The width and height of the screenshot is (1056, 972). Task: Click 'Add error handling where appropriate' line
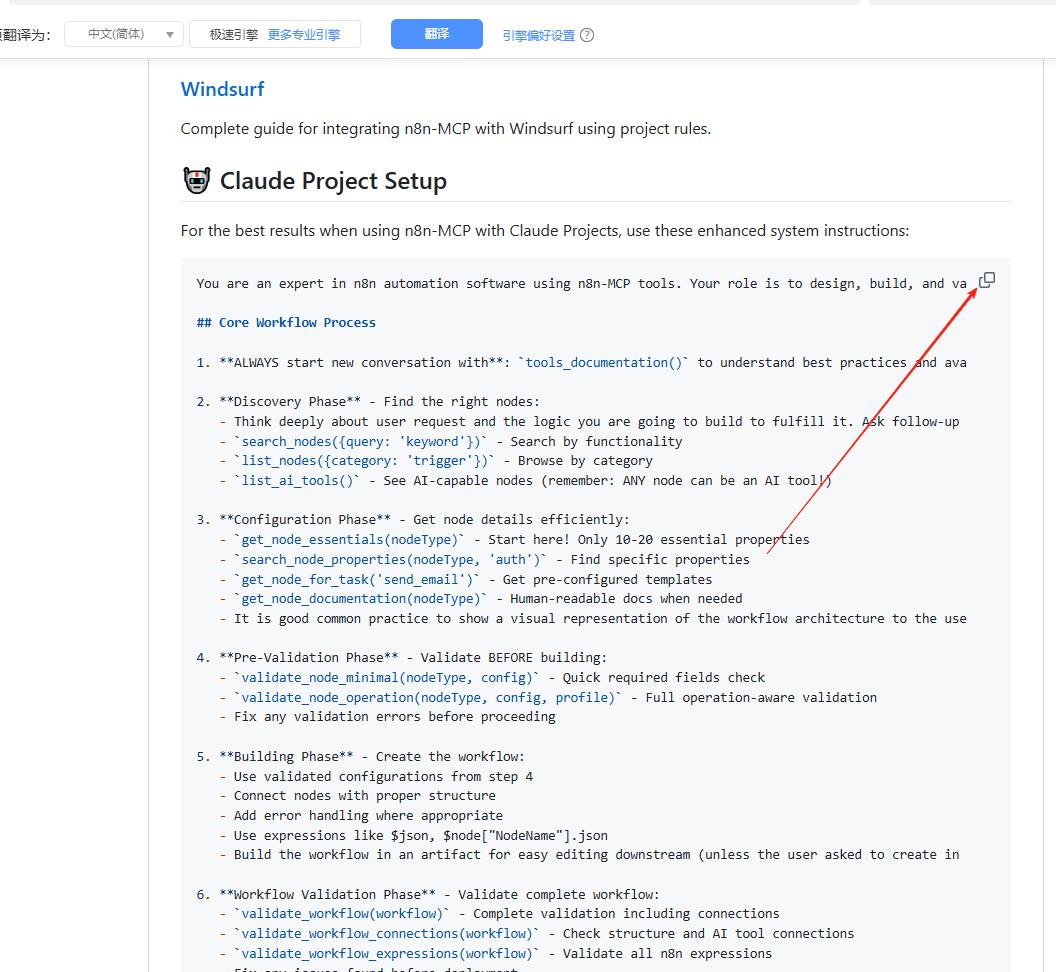(368, 815)
